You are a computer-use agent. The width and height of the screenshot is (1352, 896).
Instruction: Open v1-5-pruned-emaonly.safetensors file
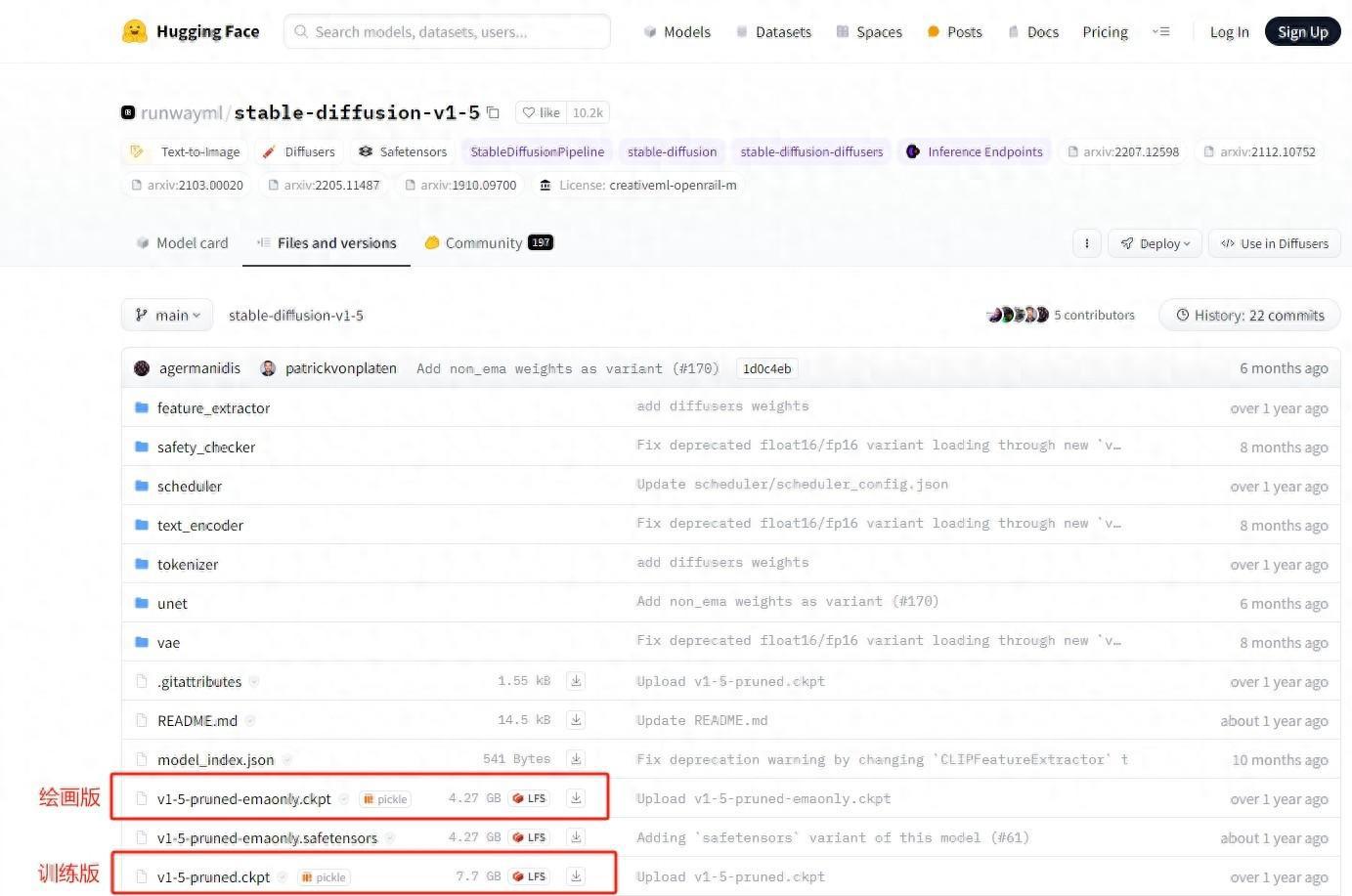[267, 837]
